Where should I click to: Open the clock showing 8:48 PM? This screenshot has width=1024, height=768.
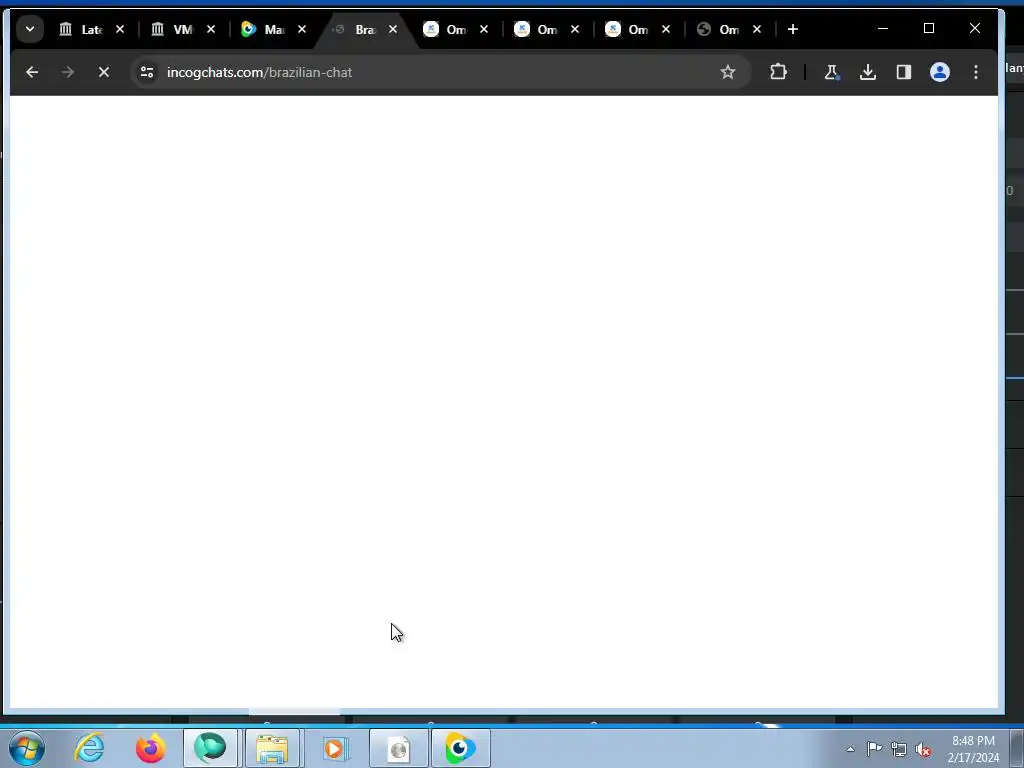pos(973,749)
